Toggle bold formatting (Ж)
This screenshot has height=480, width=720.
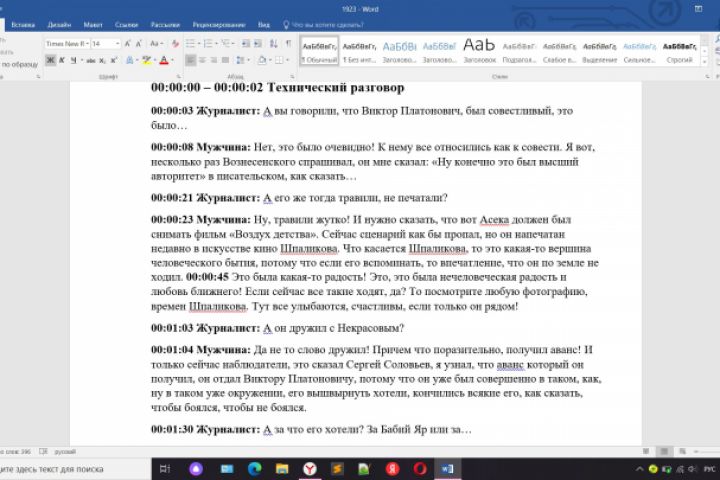coord(50,60)
